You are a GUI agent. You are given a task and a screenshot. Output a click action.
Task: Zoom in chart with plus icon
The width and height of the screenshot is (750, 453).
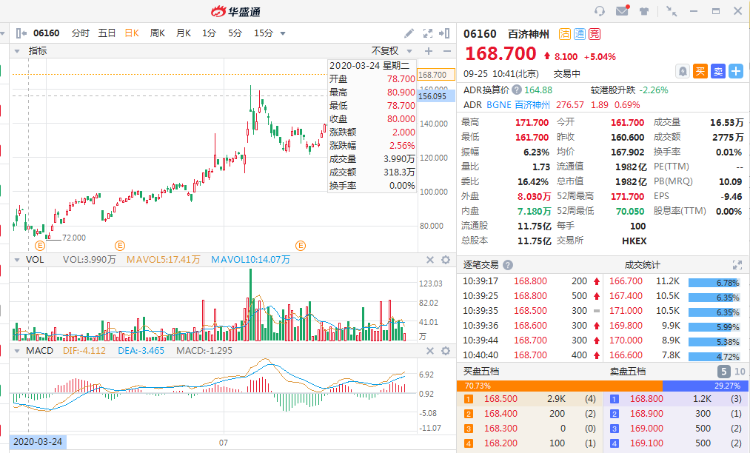(429, 51)
